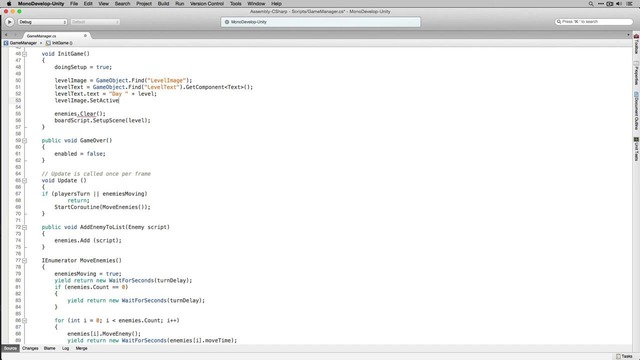
Task: Open the File menu
Action: click(74, 4)
